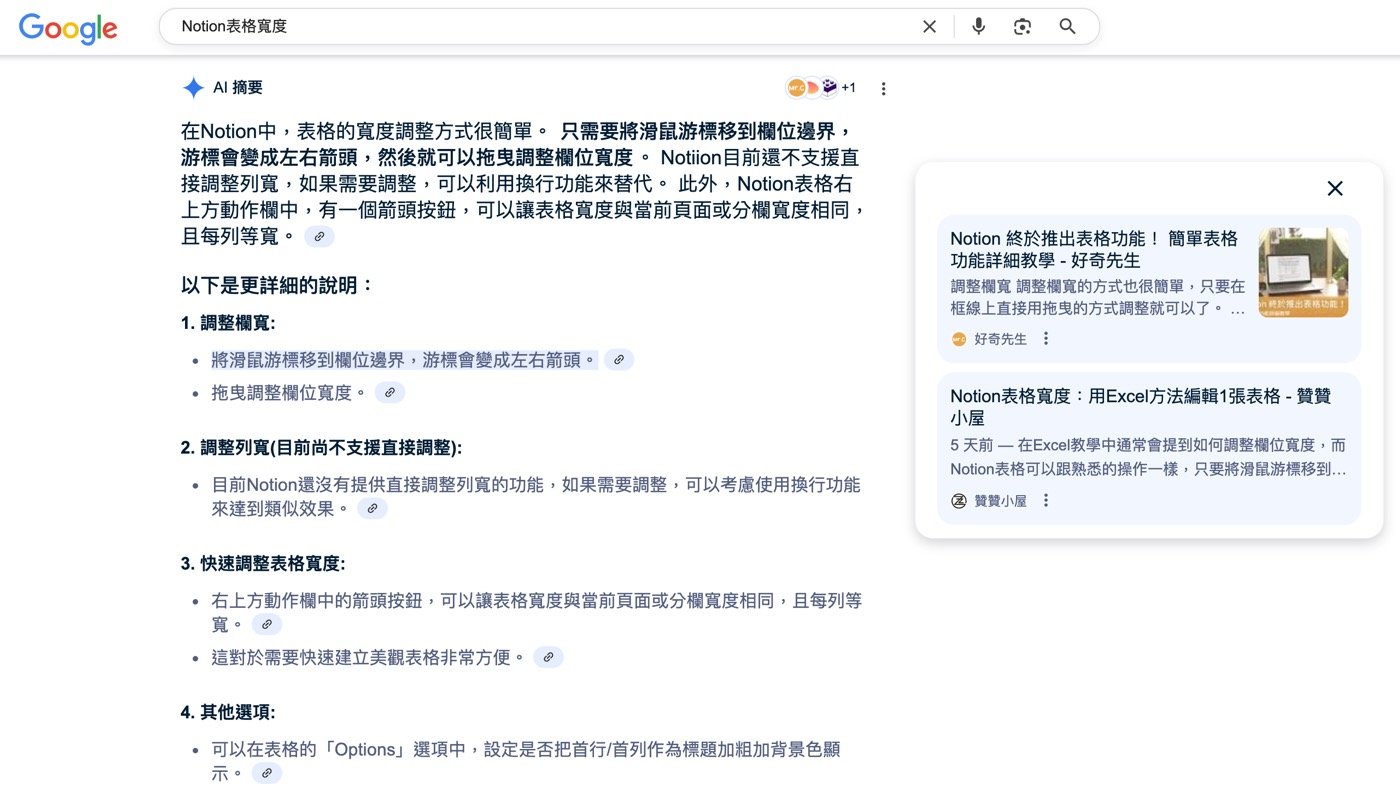Open the Notion表格寬度：用Excel方法 source title
This screenshot has width=1400, height=788.
coord(1140,407)
